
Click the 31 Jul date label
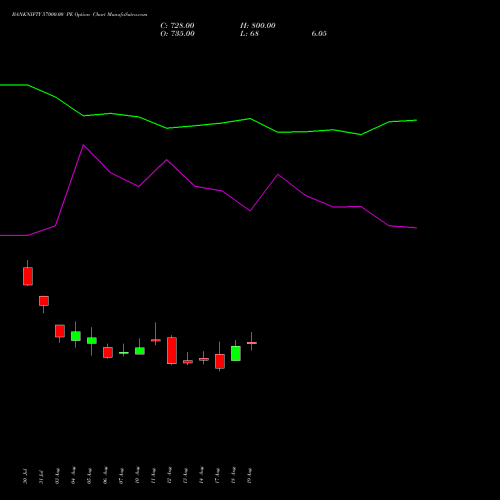[x=41, y=476]
